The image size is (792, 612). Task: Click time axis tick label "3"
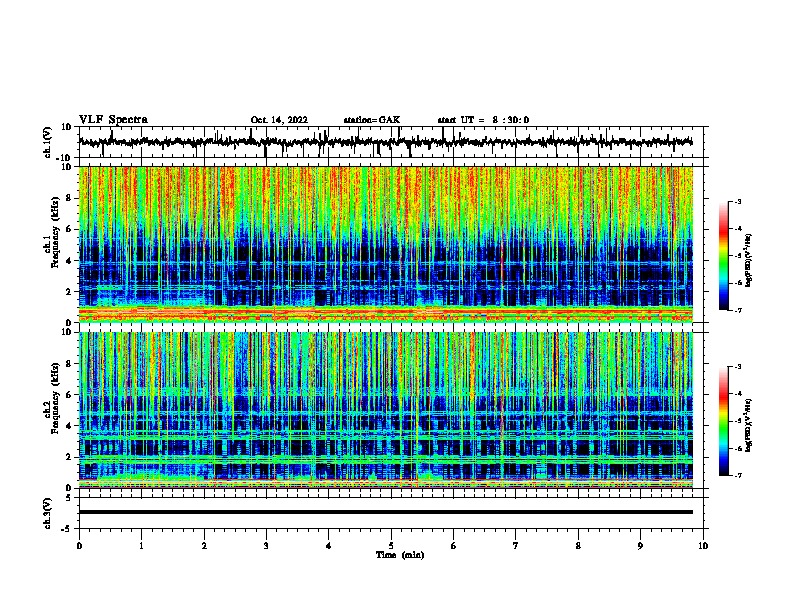coord(266,546)
